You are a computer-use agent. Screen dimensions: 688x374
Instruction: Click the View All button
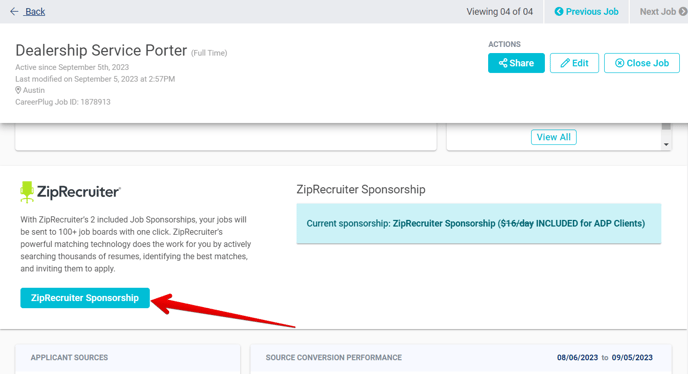coord(554,137)
